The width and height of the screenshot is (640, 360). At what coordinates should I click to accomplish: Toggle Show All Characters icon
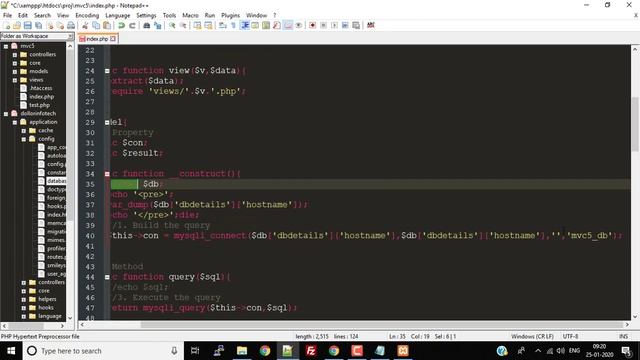point(233,25)
